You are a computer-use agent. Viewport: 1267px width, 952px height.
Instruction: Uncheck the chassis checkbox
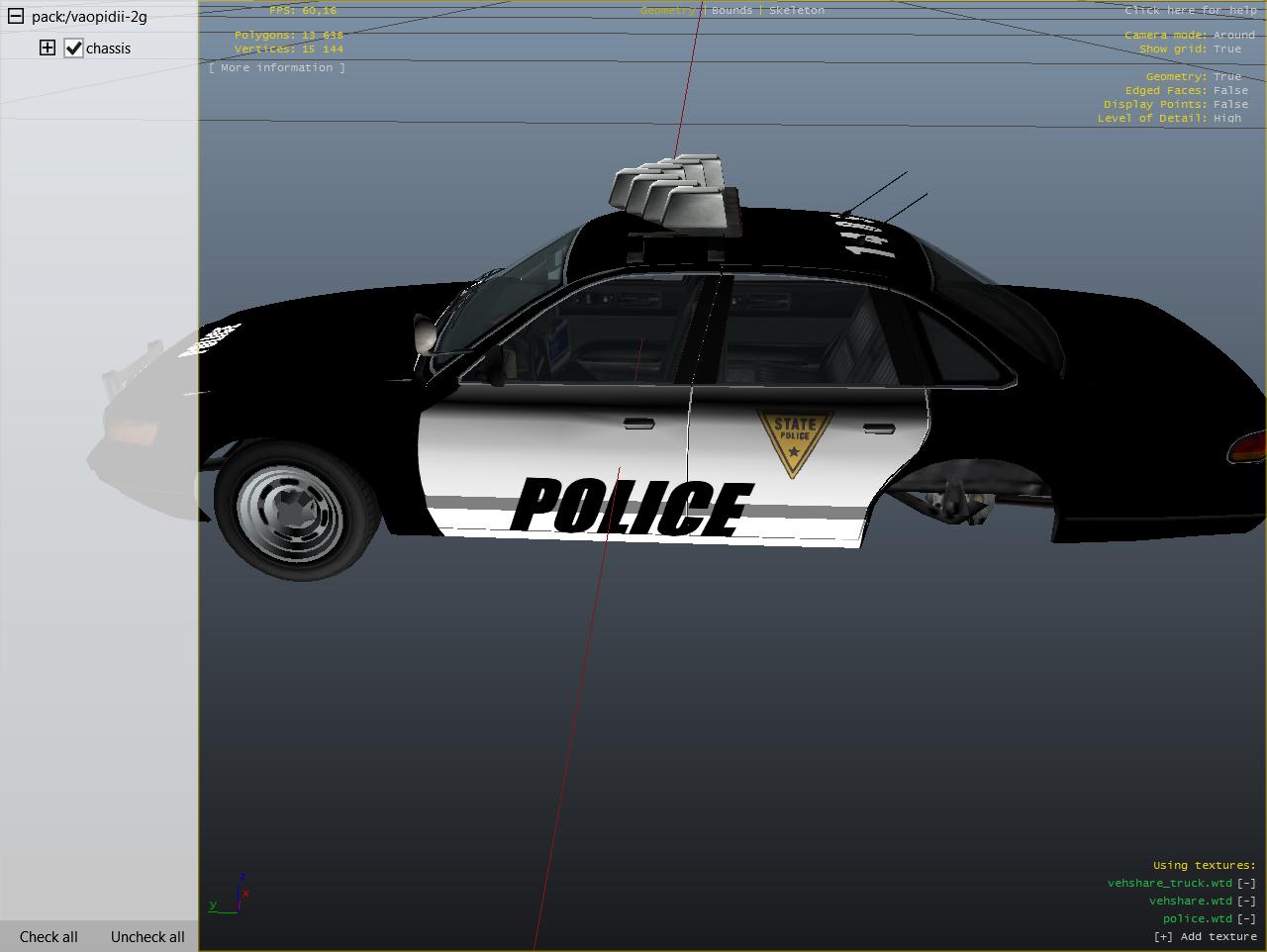[73, 48]
